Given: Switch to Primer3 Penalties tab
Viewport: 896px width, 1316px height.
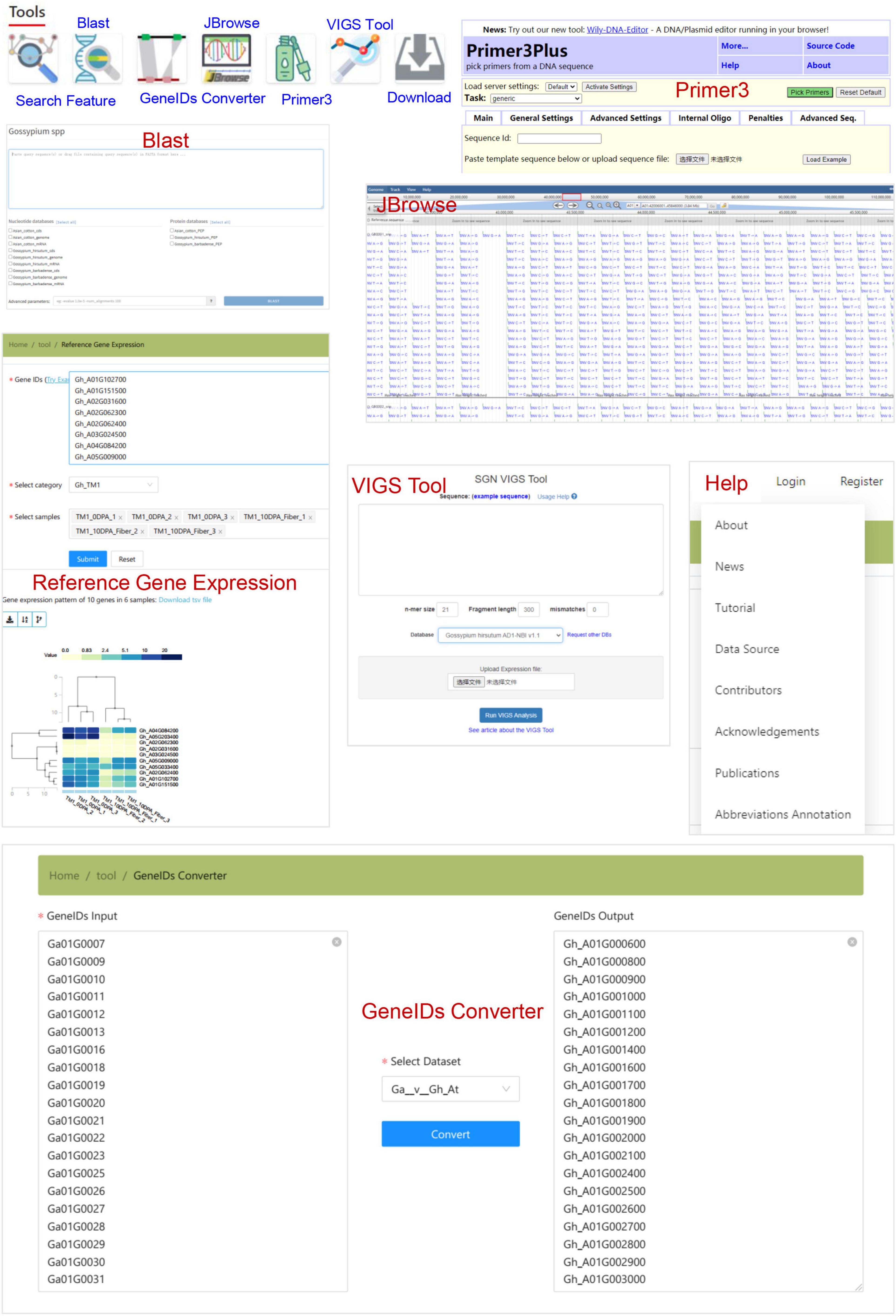Looking at the screenshot, I should coord(765,118).
